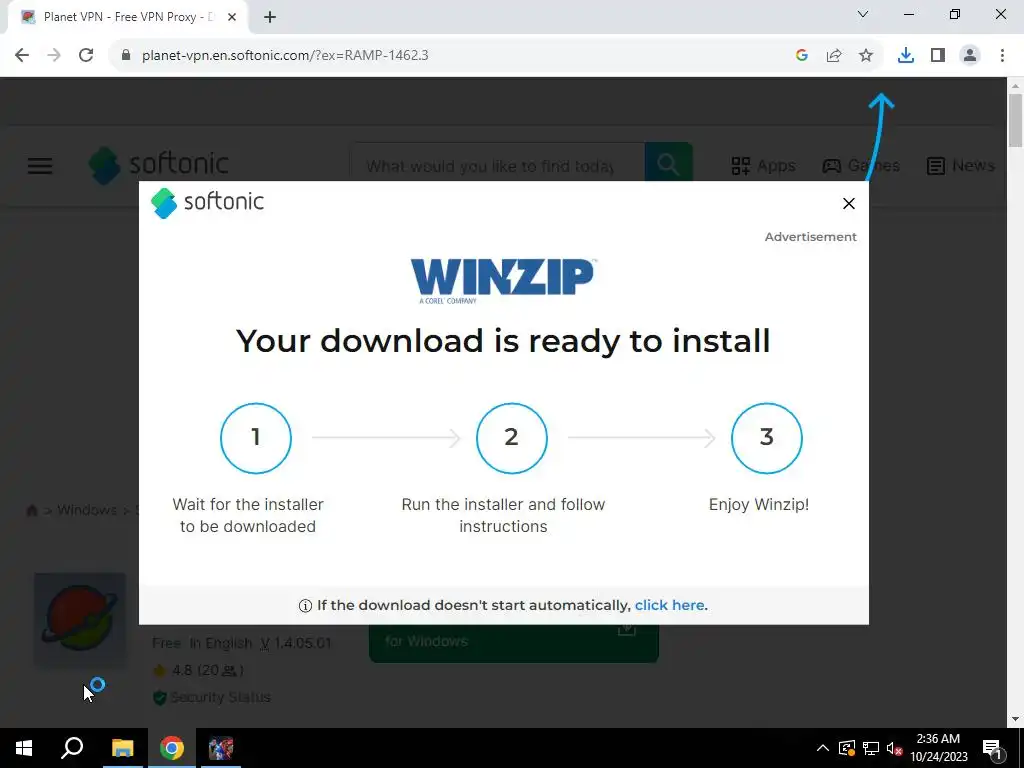The height and width of the screenshot is (768, 1024).
Task: Click the Softonic logo in page header
Action: pyautogui.click(x=159, y=165)
